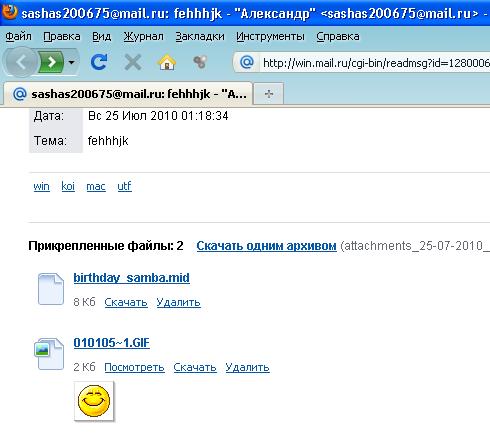Switch message encoding to utf
Image resolution: width=490 pixels, height=442 pixels.
pyautogui.click(x=124, y=186)
